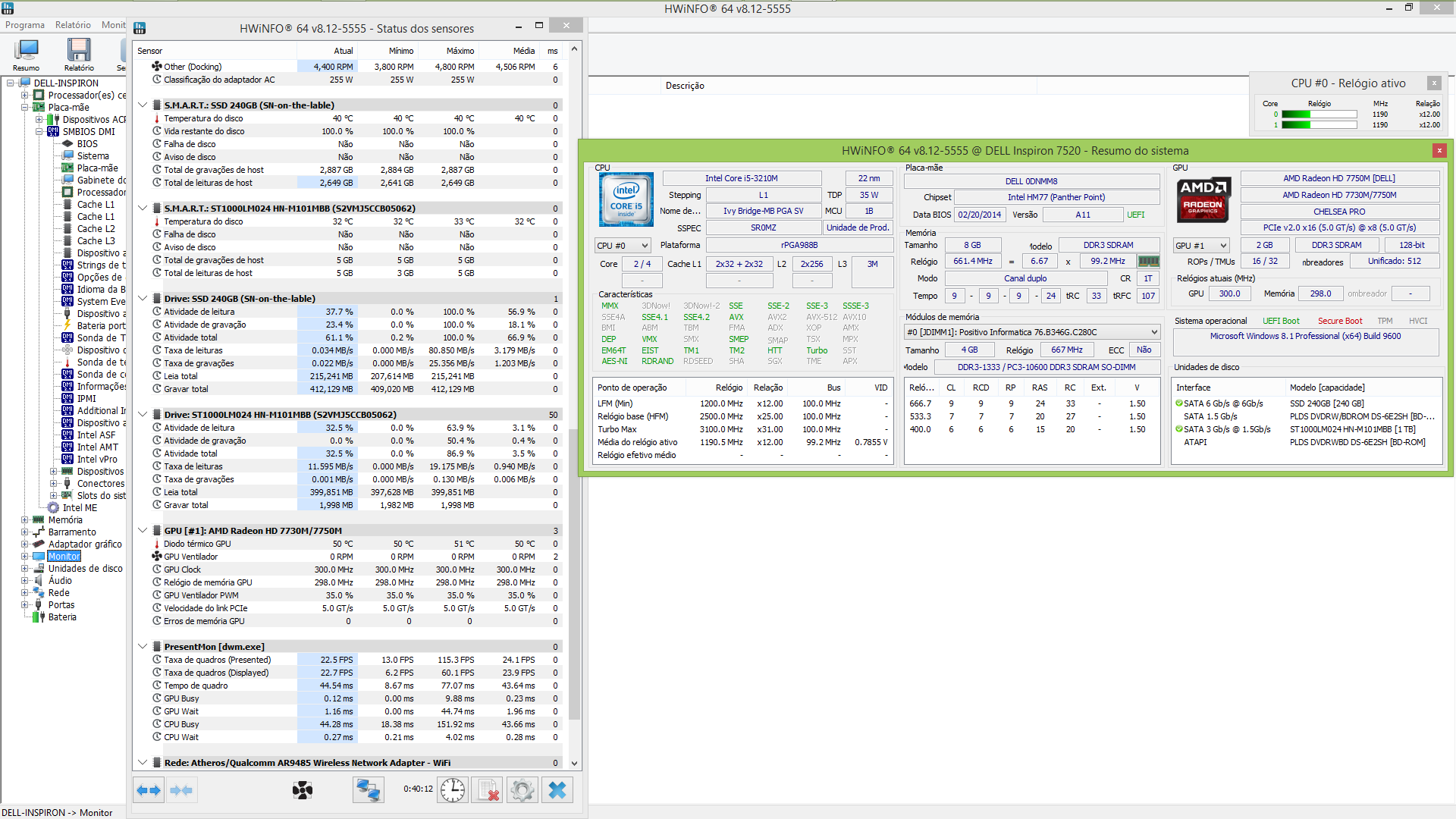The image size is (1456, 819).
Task: Open sensor settings with the gear icon
Action: [x=522, y=790]
